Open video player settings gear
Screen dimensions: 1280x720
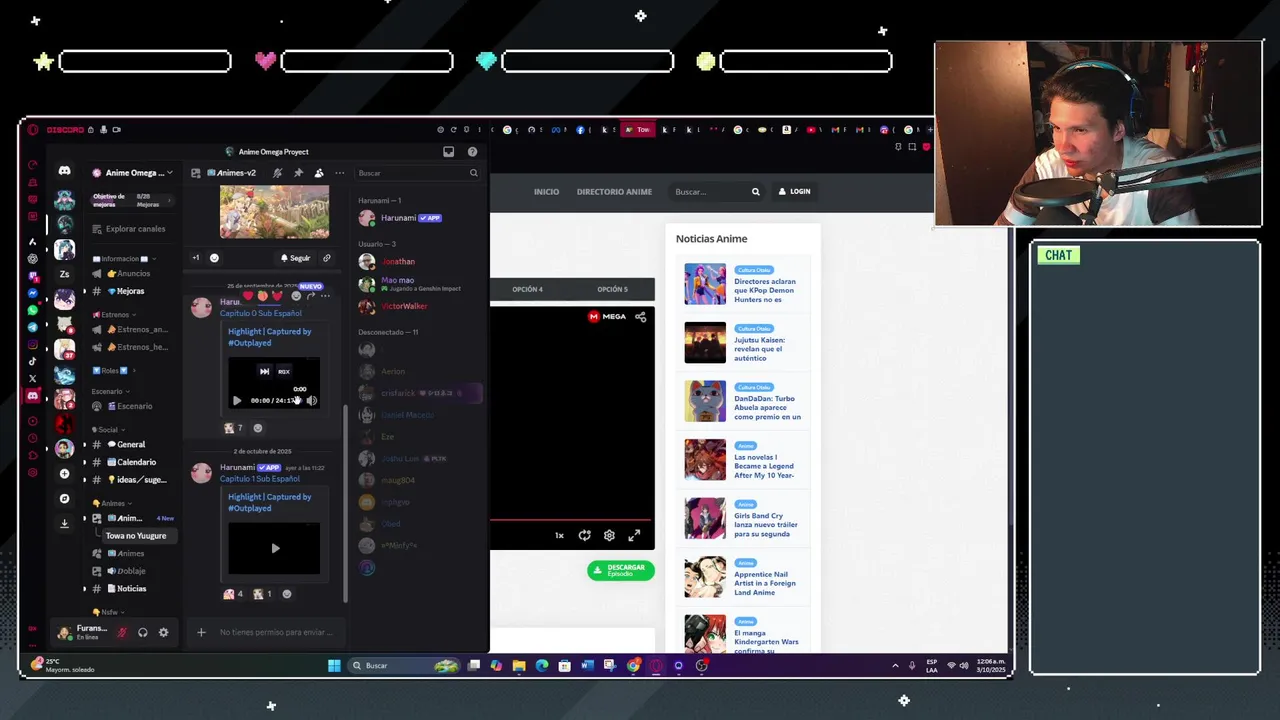[609, 535]
